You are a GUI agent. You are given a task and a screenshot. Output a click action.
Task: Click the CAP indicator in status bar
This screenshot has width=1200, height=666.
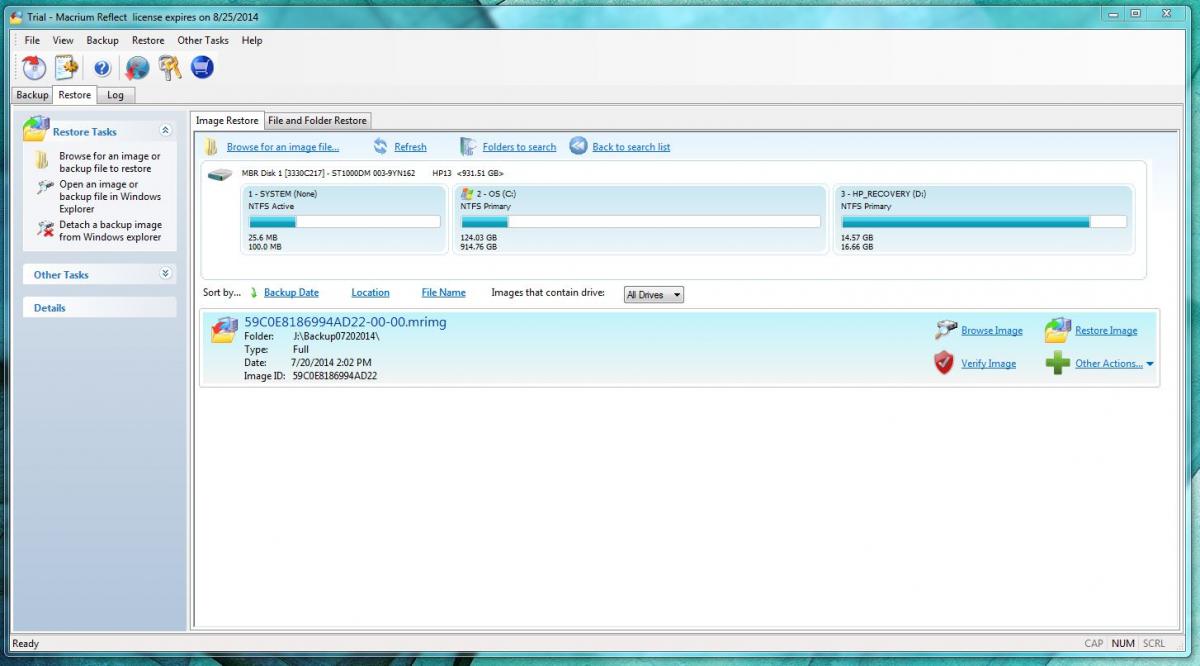click(x=1094, y=643)
